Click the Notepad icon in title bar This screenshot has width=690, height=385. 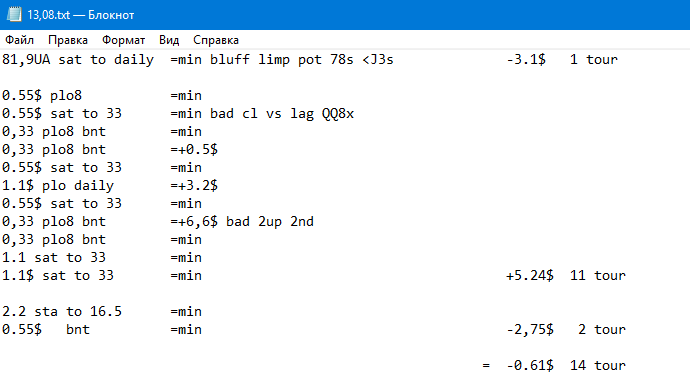point(14,15)
